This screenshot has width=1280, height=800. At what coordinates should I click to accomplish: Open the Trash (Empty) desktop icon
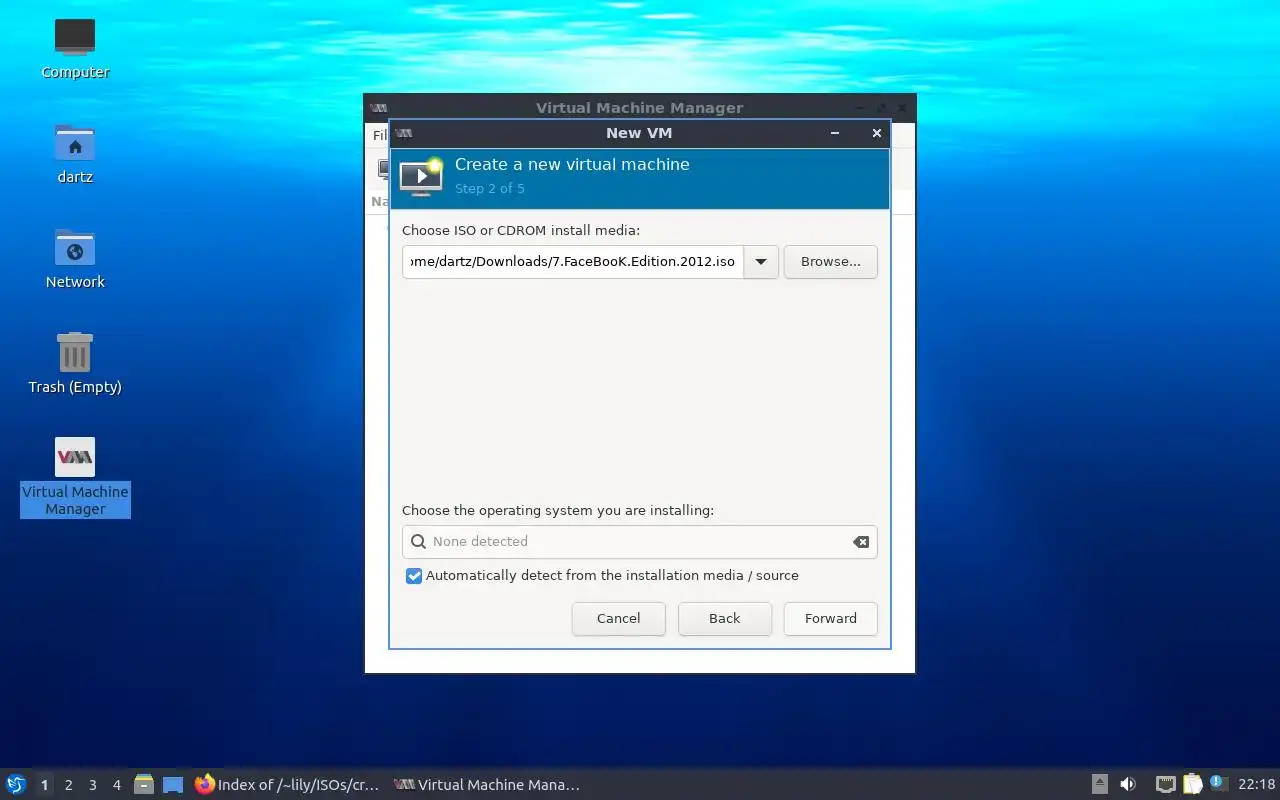(75, 363)
